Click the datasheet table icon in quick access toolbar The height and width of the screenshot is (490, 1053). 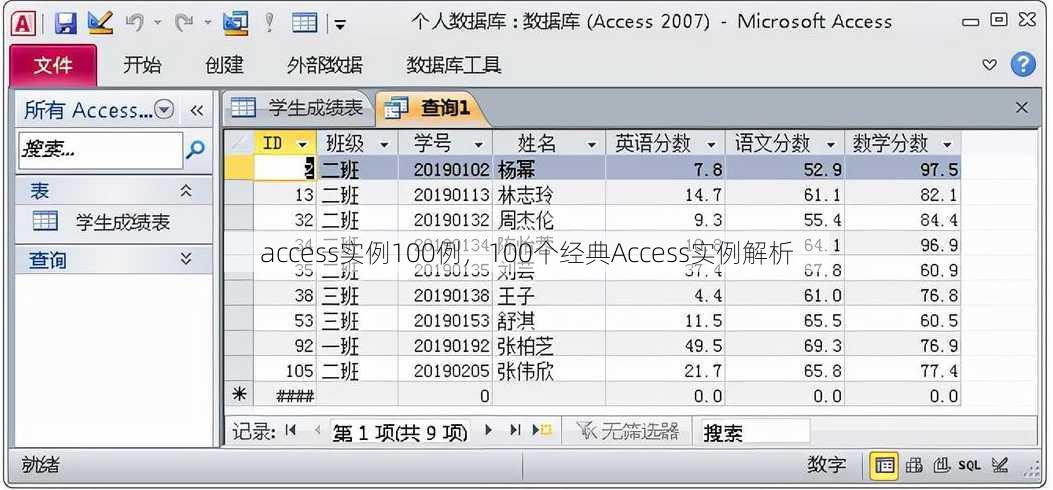[x=304, y=23]
